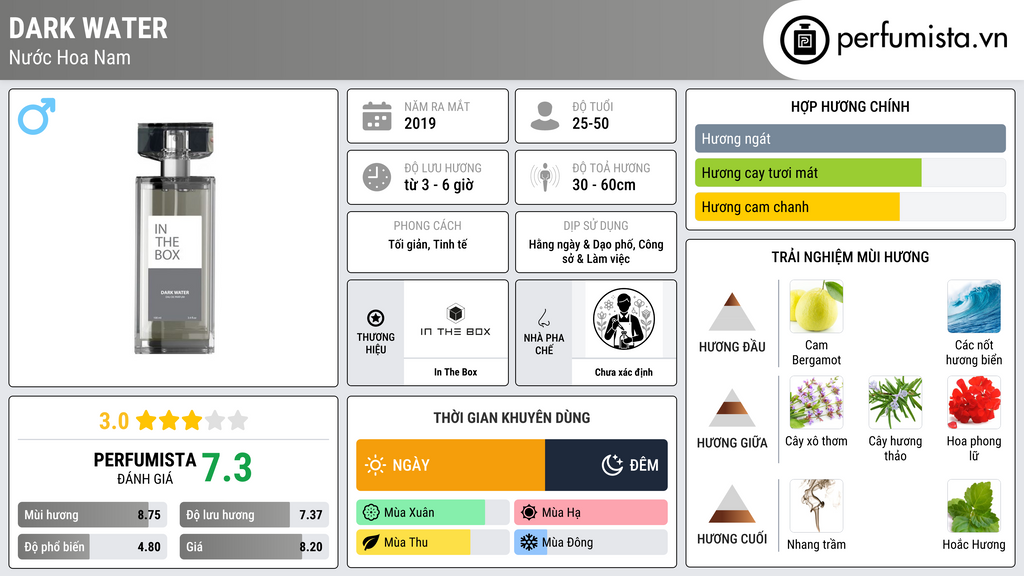The image size is (1024, 576).
Task: Click the In The Box cube logo
Action: point(455,313)
